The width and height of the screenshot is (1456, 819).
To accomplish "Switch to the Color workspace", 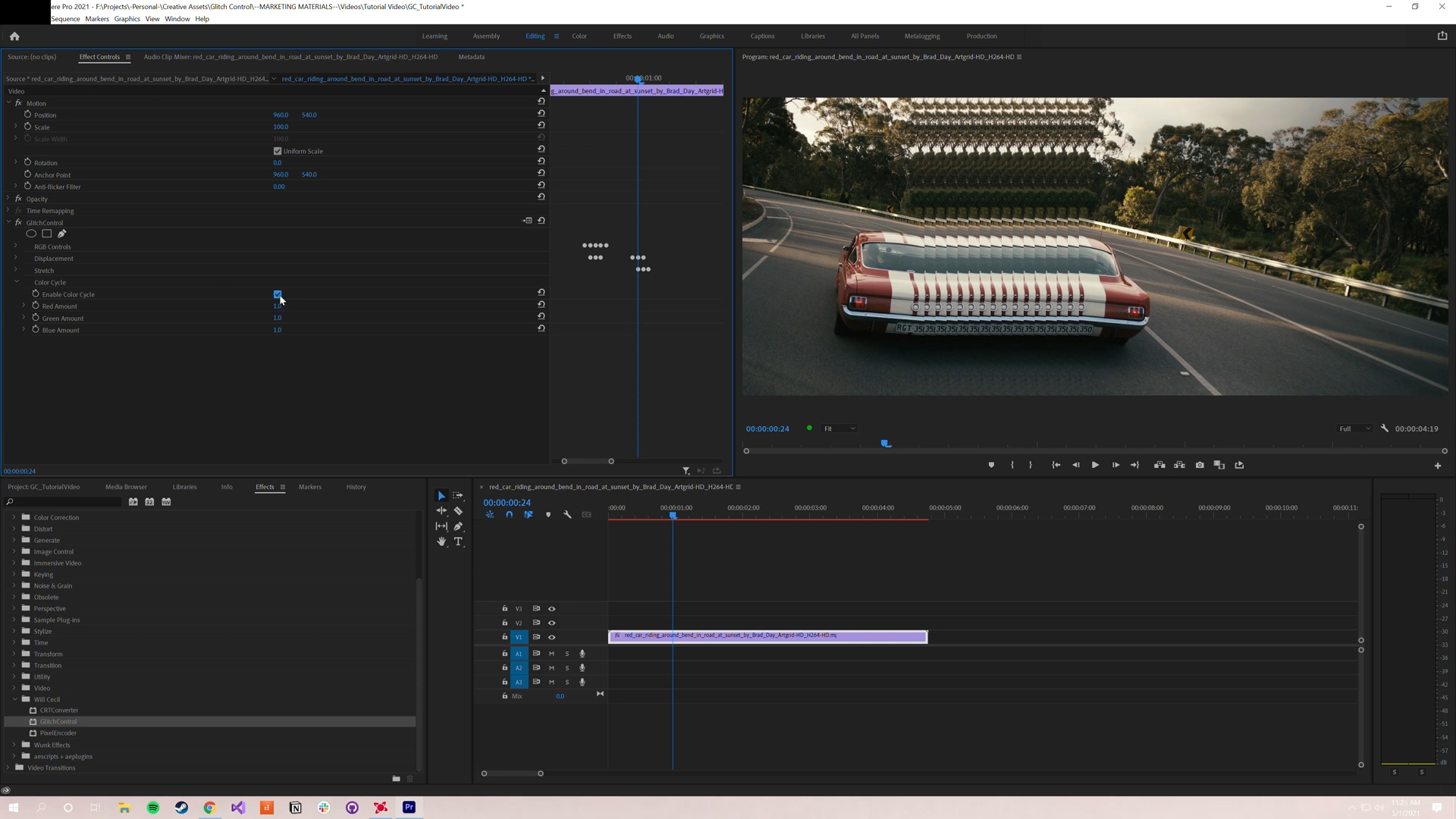I will coord(579,36).
